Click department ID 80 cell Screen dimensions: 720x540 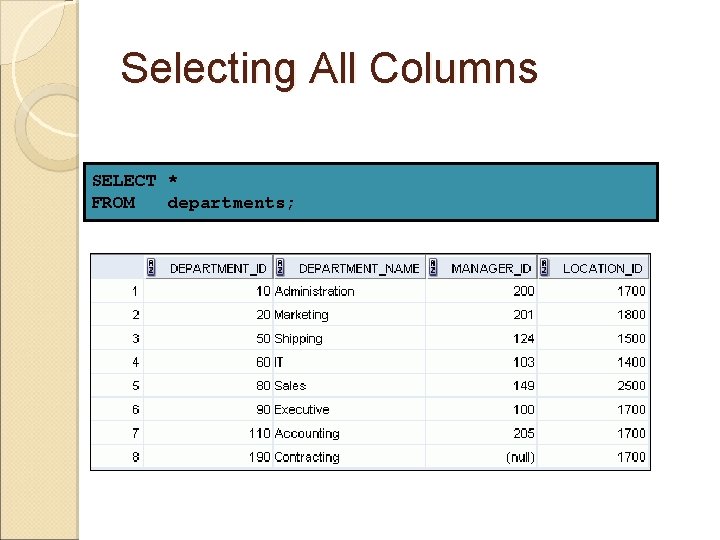point(208,386)
